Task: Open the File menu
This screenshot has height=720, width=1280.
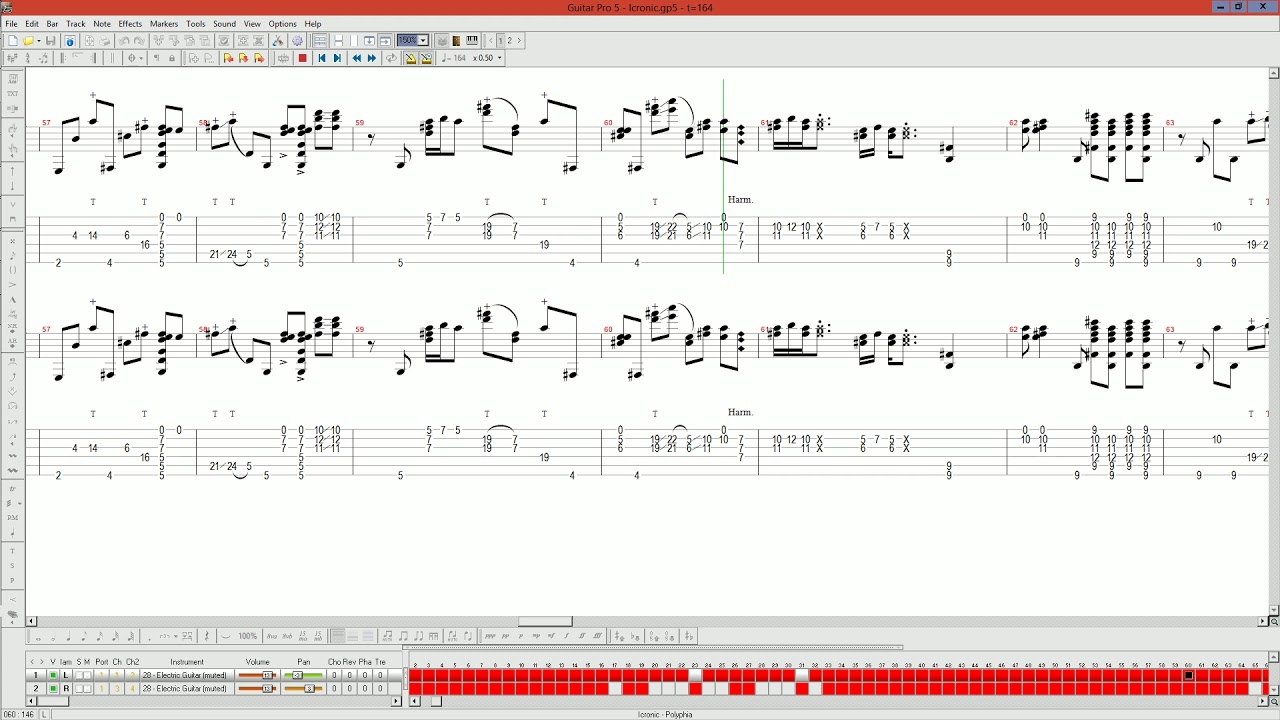Action: click(11, 24)
